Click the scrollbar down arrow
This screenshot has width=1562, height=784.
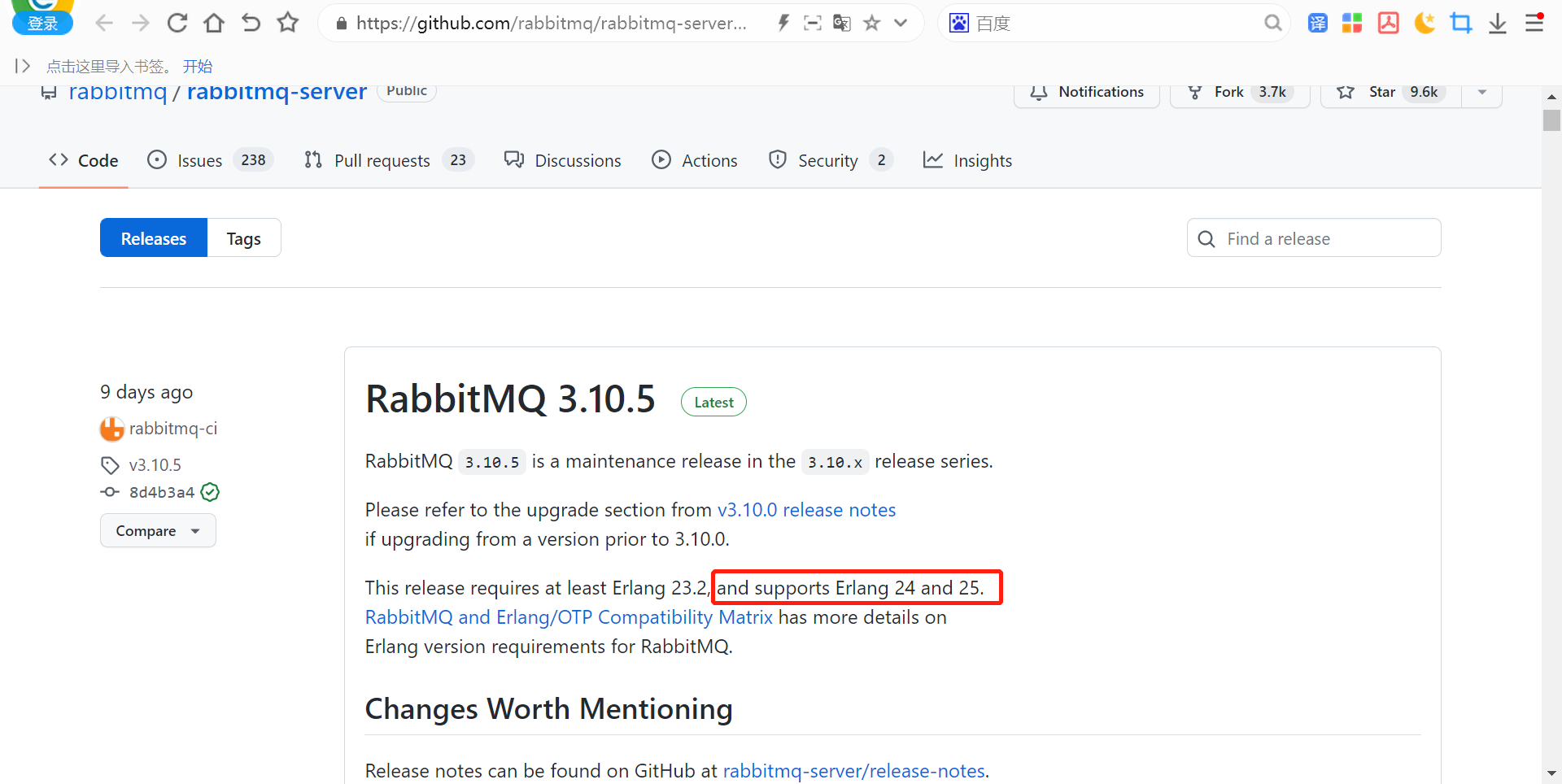(1551, 773)
